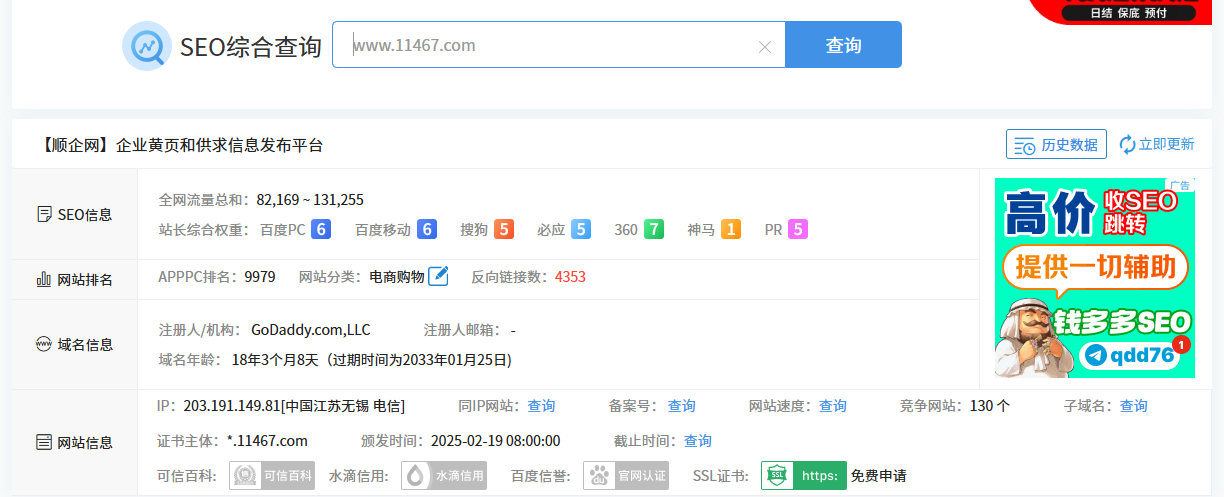Open the backlink count 4353 link
Screen dimensions: 1224x497
pyautogui.click(x=570, y=276)
